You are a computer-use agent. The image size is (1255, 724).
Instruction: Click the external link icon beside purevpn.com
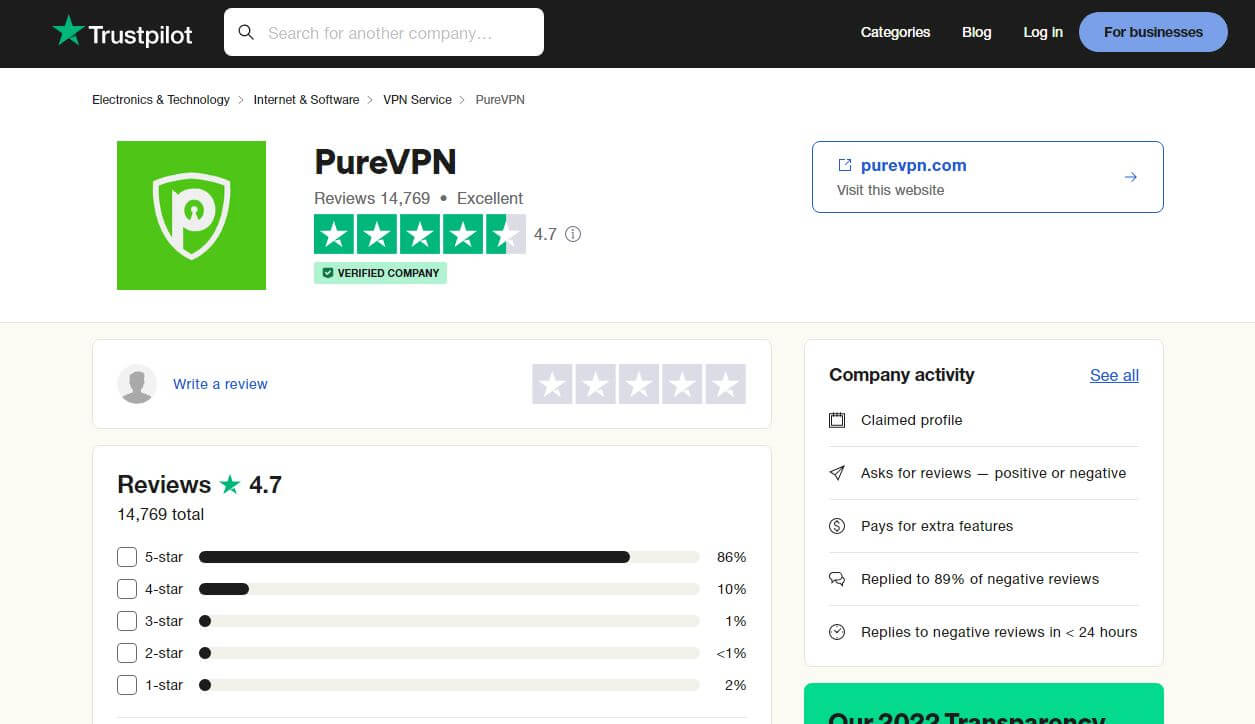[x=844, y=165]
